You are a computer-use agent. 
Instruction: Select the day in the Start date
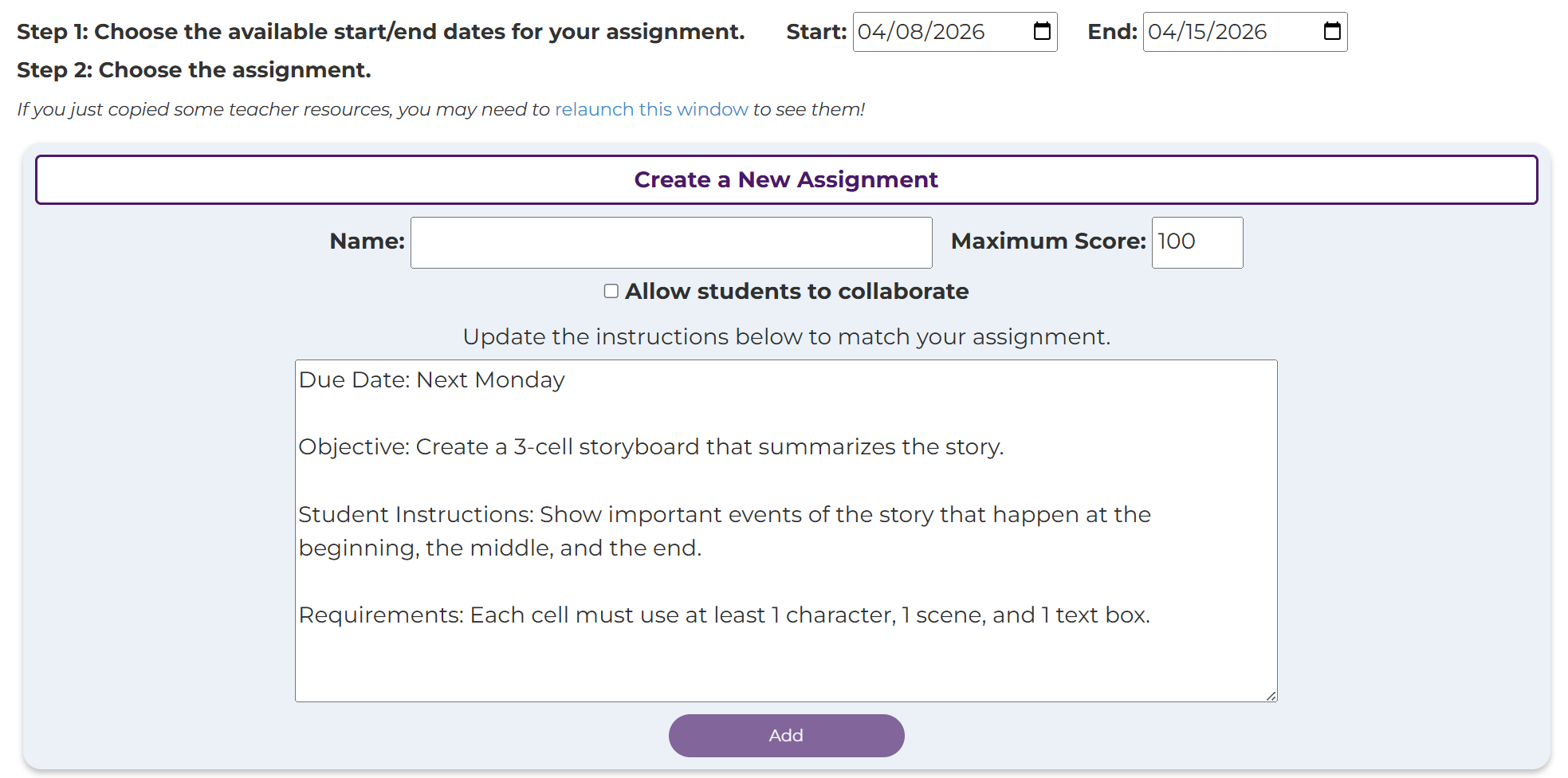[x=909, y=32]
